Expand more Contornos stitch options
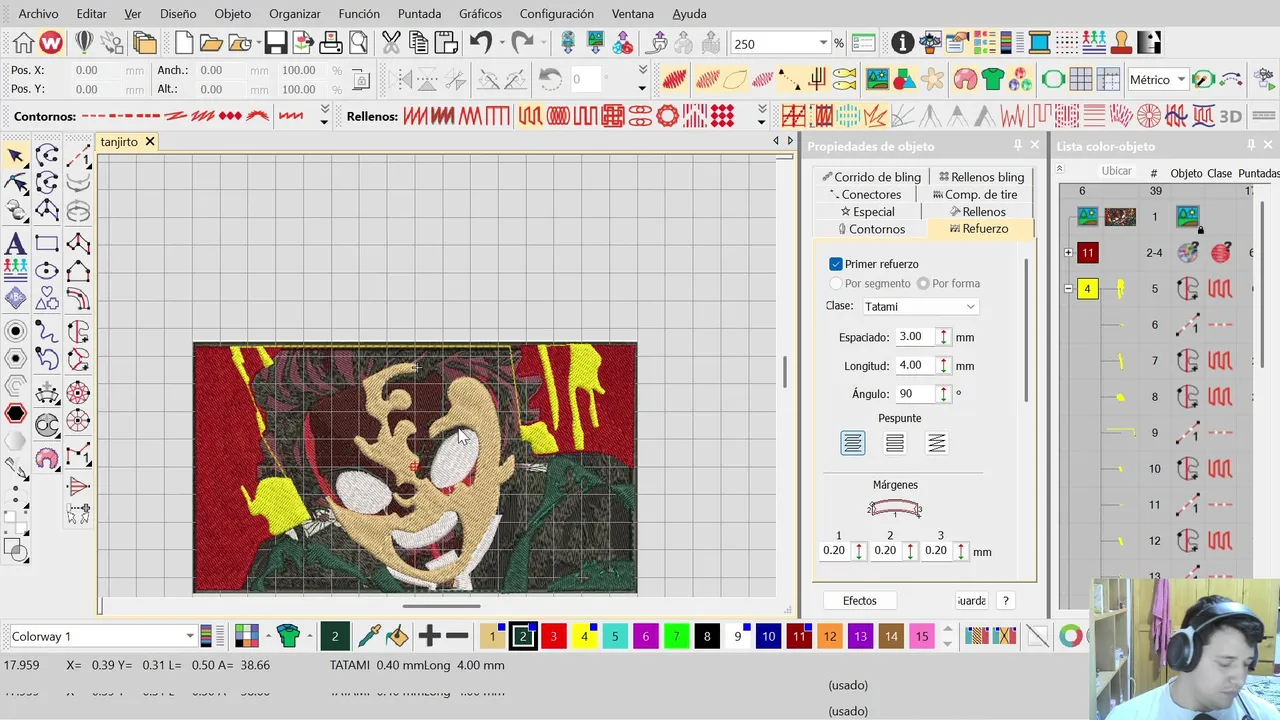Screen dimensions: 1280x720 click(324, 116)
